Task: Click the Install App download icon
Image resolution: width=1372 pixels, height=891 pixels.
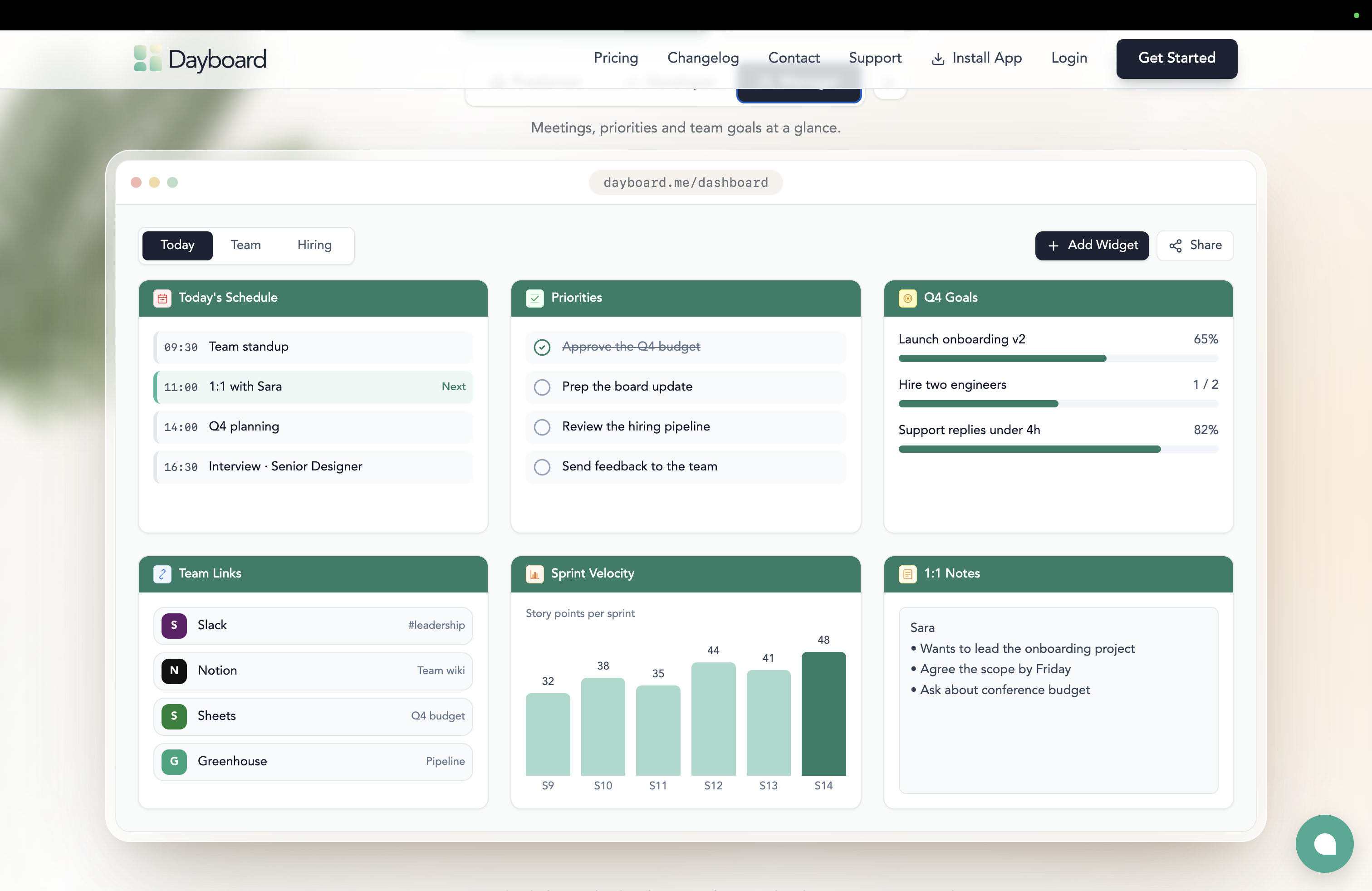Action: 938,59
